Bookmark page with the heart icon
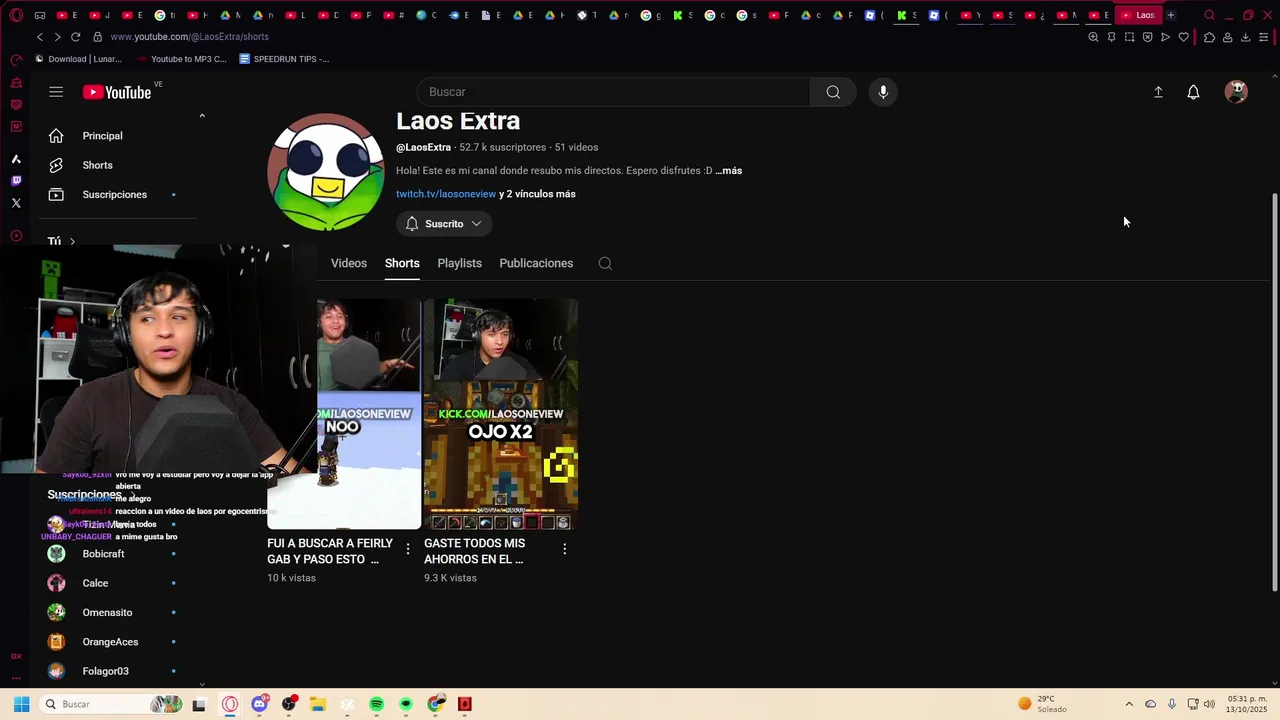Viewport: 1280px width, 720px height. pyautogui.click(x=1183, y=37)
